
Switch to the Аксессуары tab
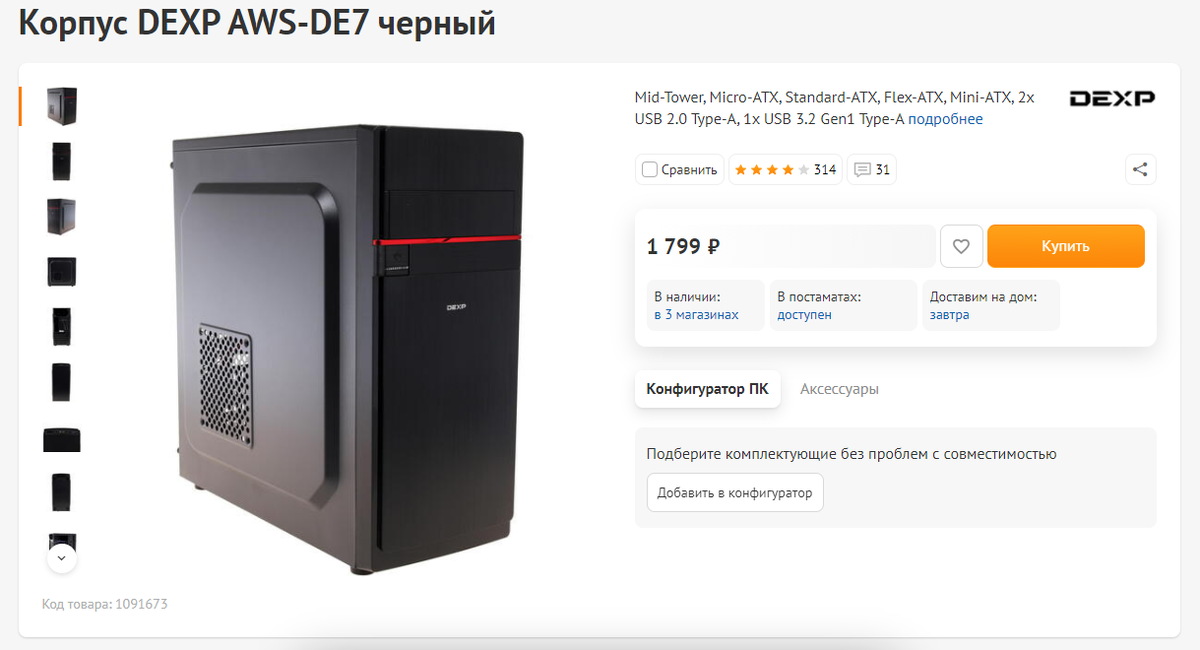pos(839,389)
